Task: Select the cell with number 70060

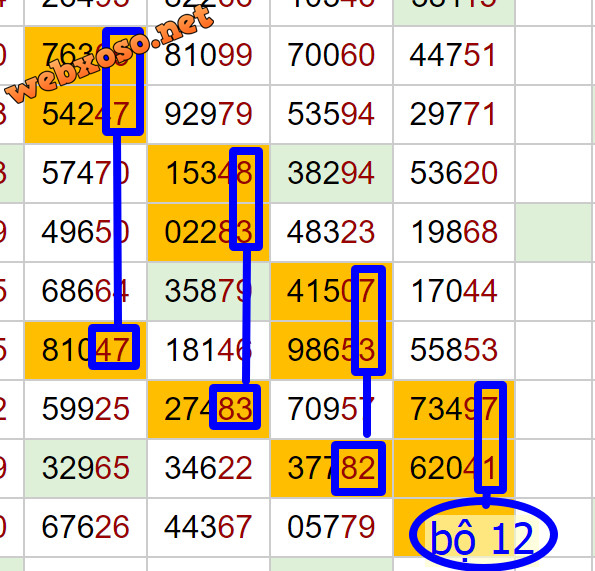Action: (331, 55)
